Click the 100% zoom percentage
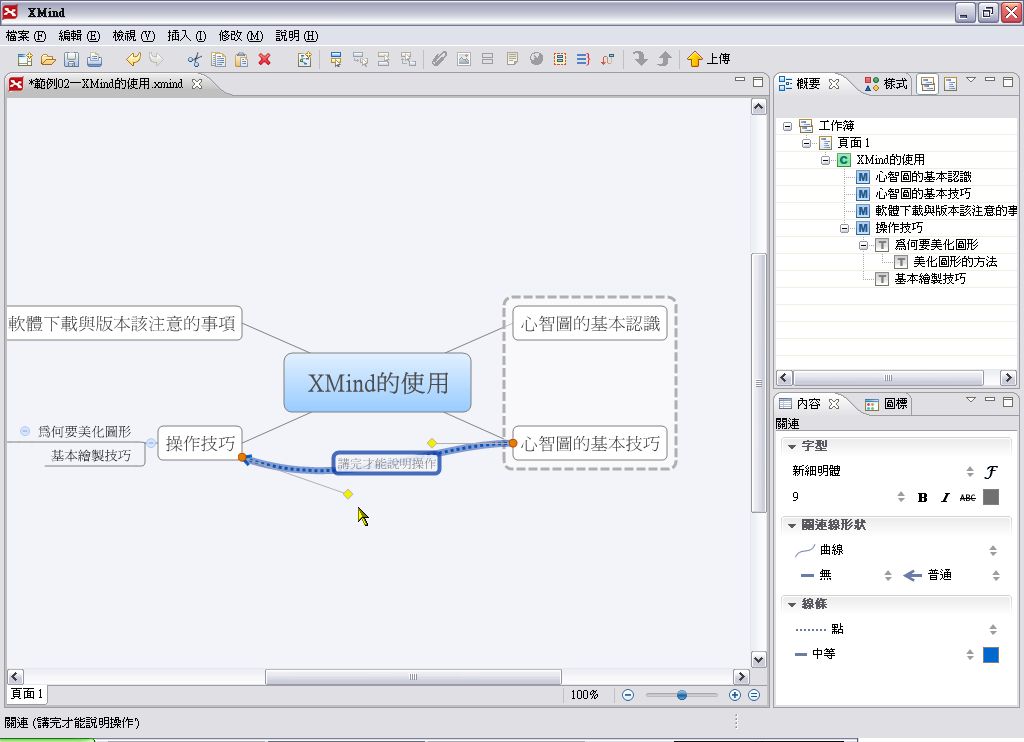 tap(584, 695)
